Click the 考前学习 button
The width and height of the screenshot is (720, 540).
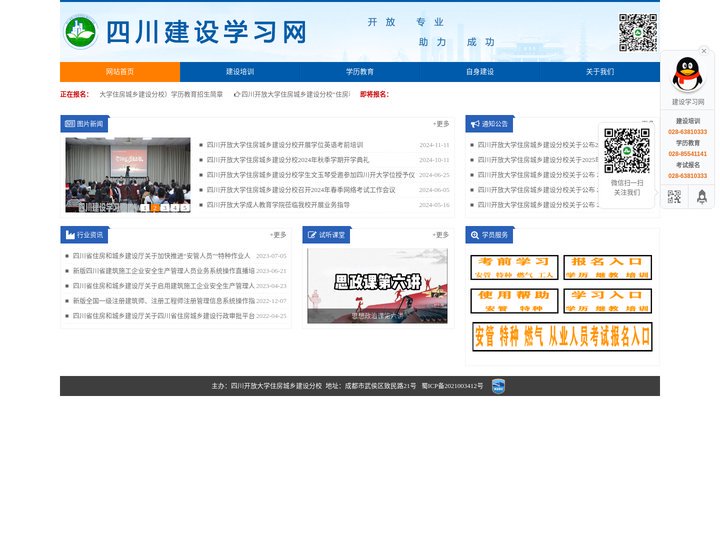[x=514, y=267]
